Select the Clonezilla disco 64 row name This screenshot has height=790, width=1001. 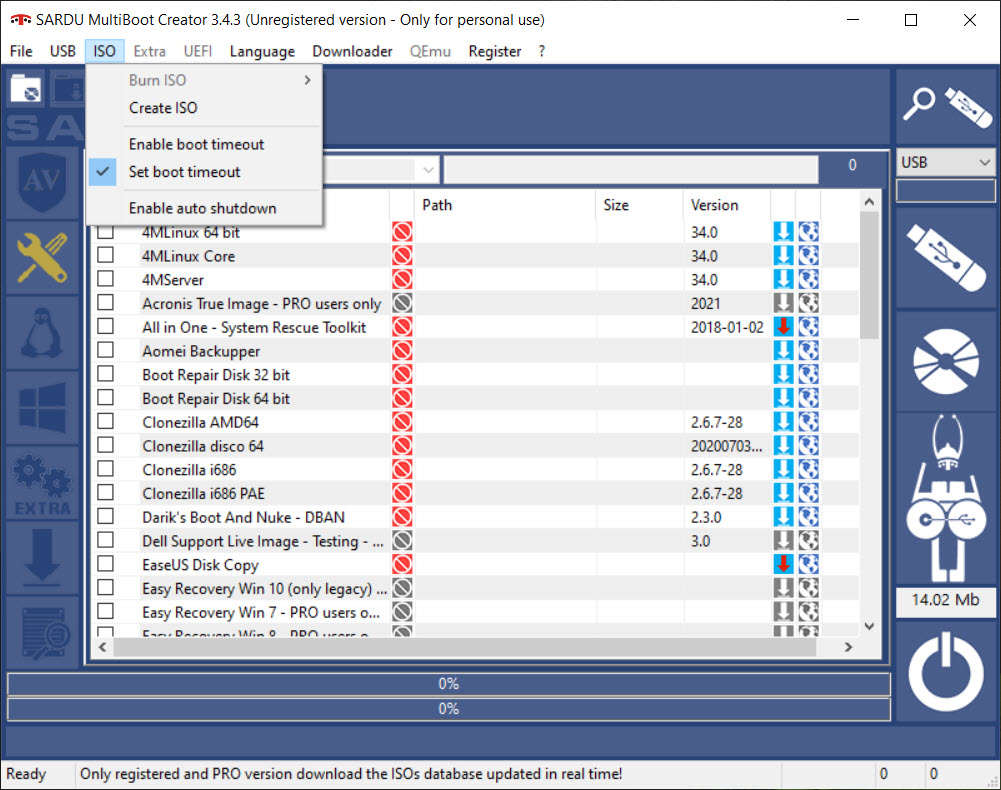203,446
